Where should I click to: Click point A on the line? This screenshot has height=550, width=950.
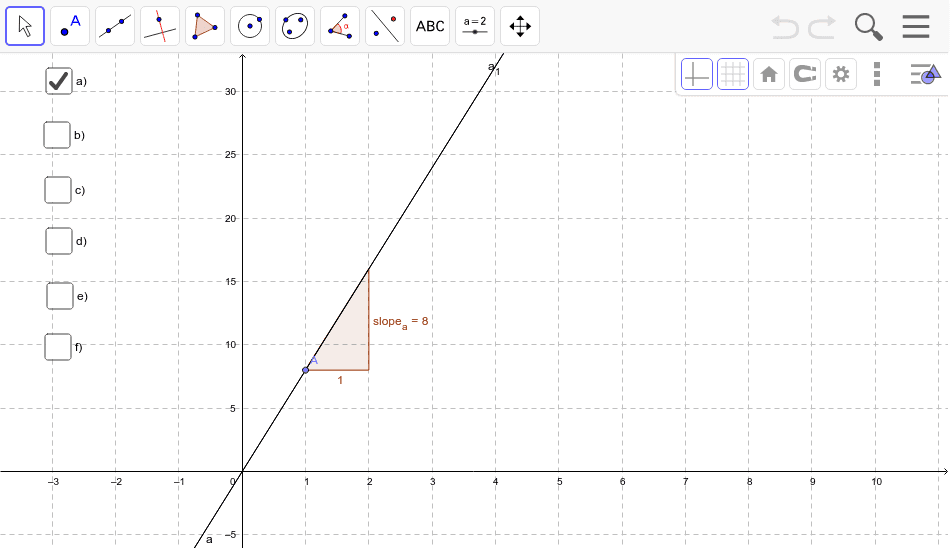click(305, 370)
